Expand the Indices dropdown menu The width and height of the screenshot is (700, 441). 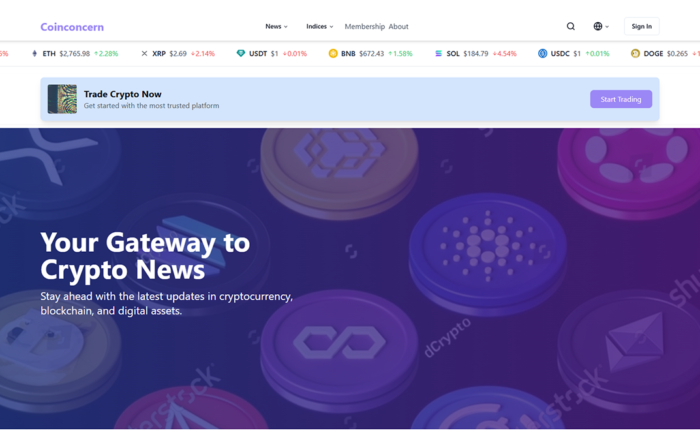click(320, 27)
